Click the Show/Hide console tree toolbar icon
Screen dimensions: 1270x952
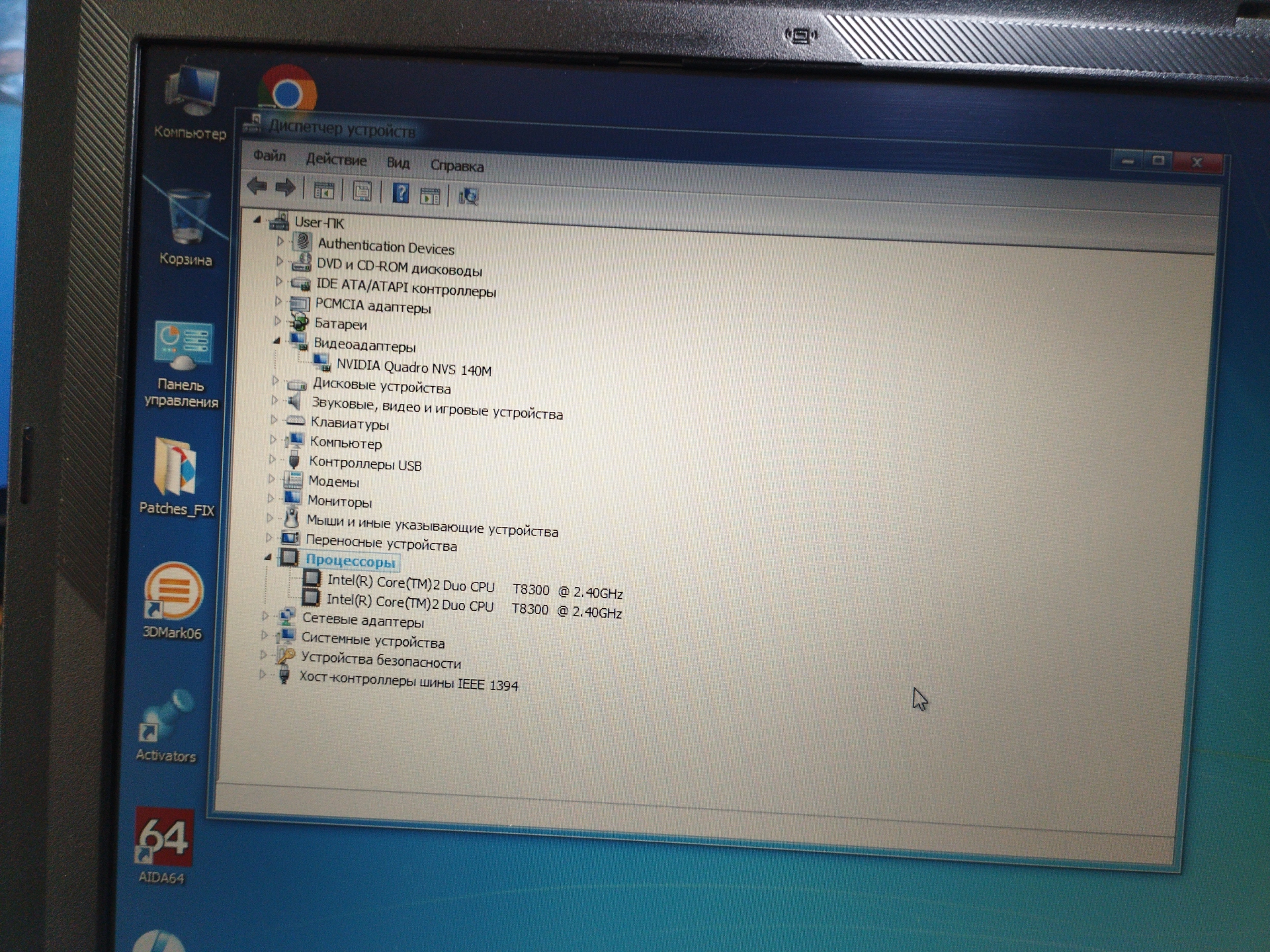tap(323, 191)
